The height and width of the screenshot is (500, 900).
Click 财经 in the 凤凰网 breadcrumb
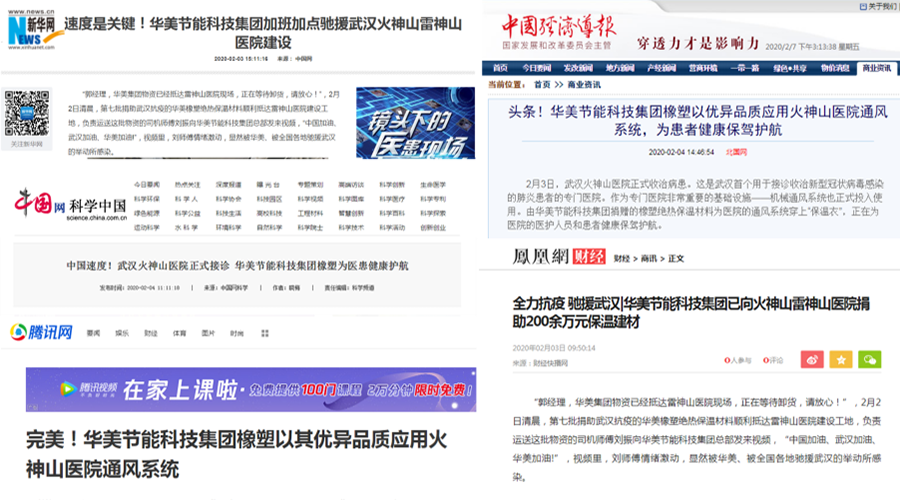[622, 259]
